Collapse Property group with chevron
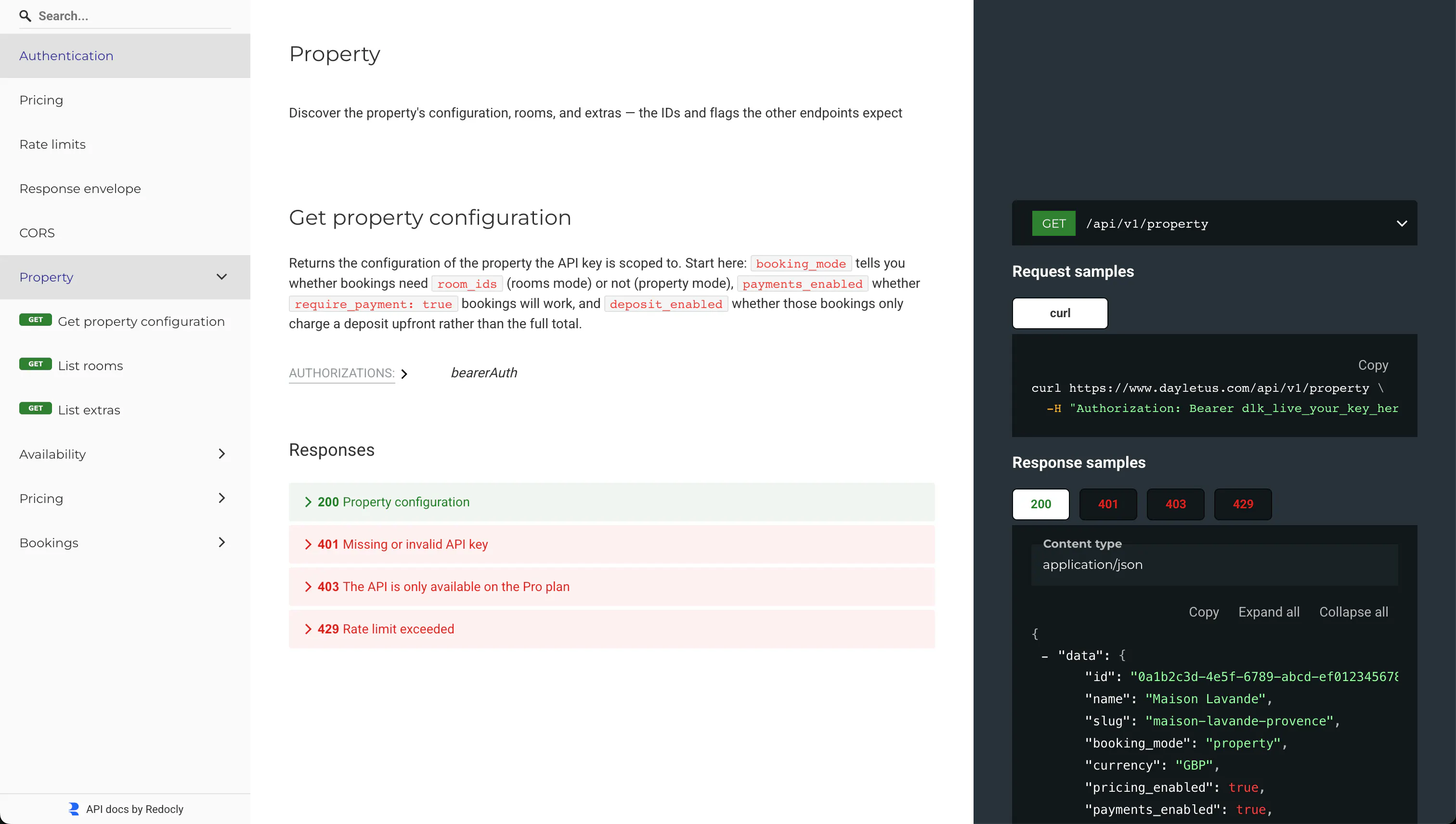Image resolution: width=1456 pixels, height=824 pixels. pyautogui.click(x=221, y=277)
